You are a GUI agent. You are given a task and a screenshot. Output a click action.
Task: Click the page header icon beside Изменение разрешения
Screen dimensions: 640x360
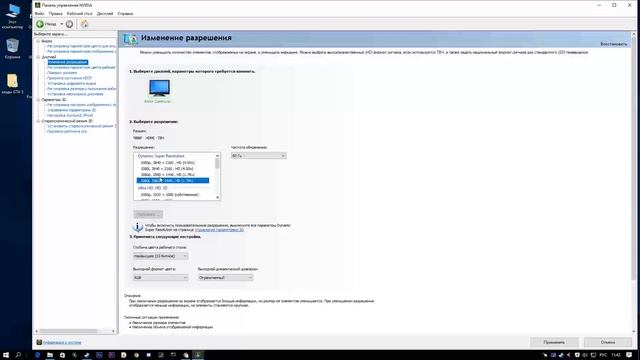point(131,39)
